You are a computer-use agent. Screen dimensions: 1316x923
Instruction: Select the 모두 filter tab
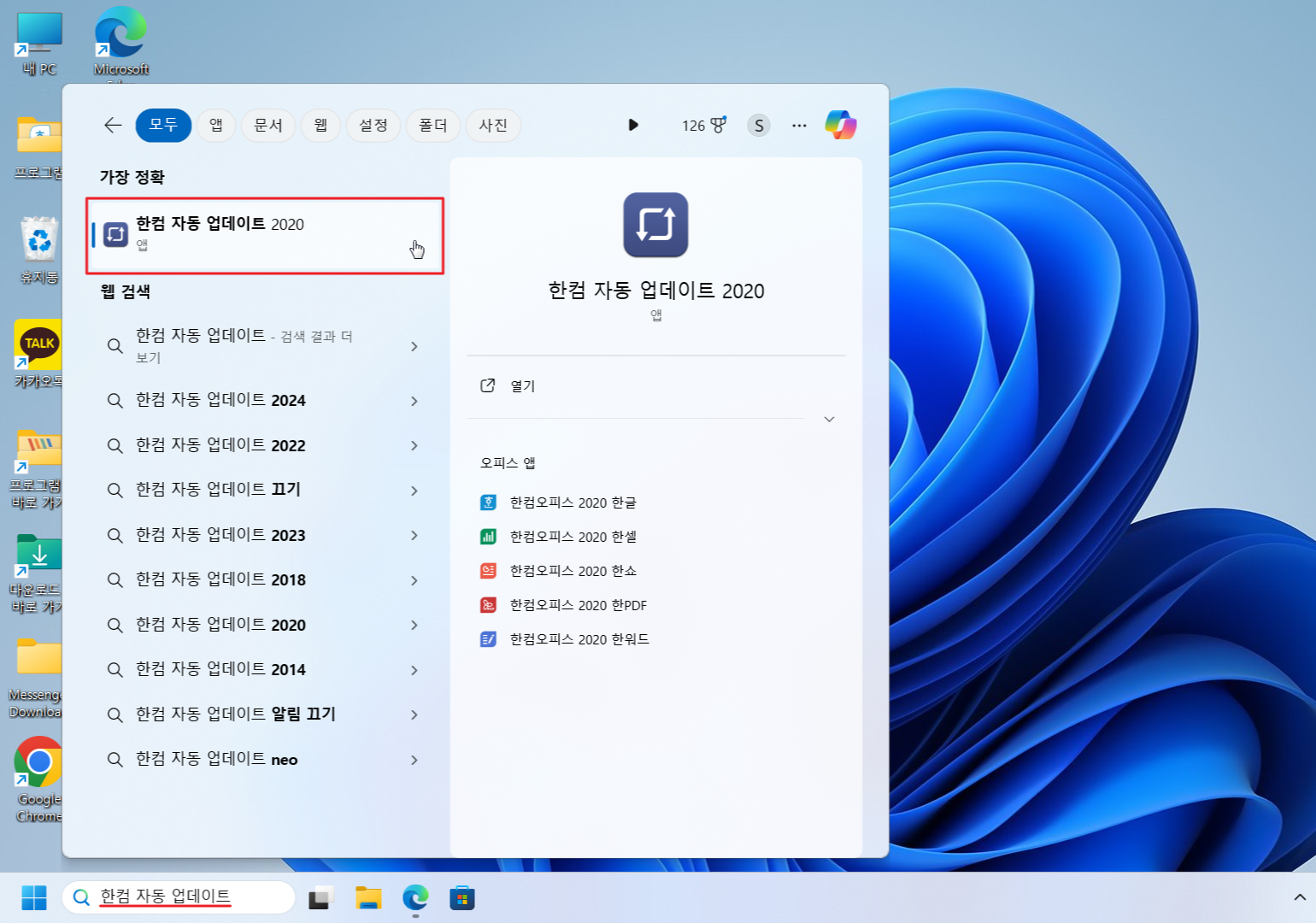(163, 126)
